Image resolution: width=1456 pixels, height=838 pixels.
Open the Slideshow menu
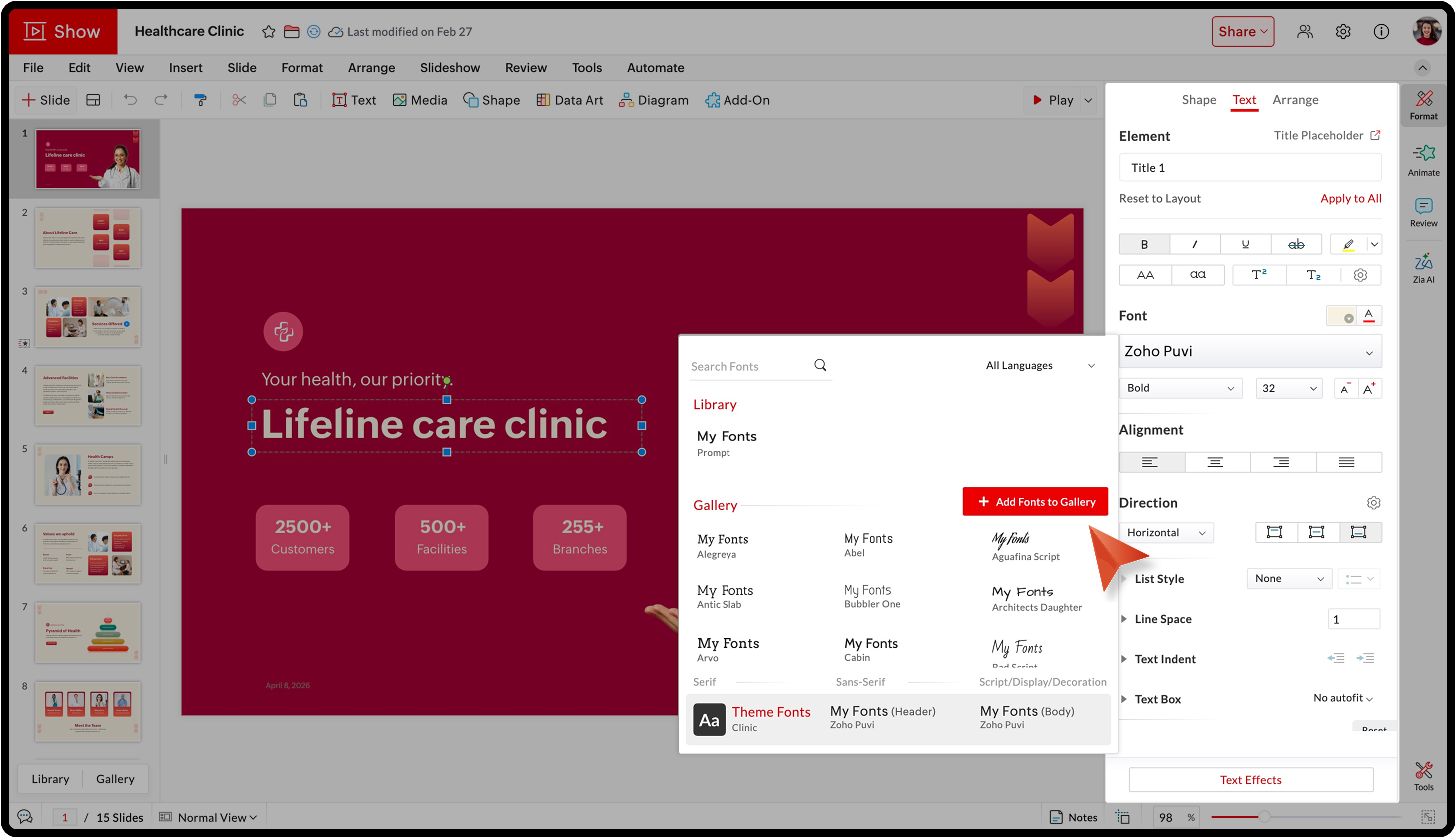click(x=449, y=68)
